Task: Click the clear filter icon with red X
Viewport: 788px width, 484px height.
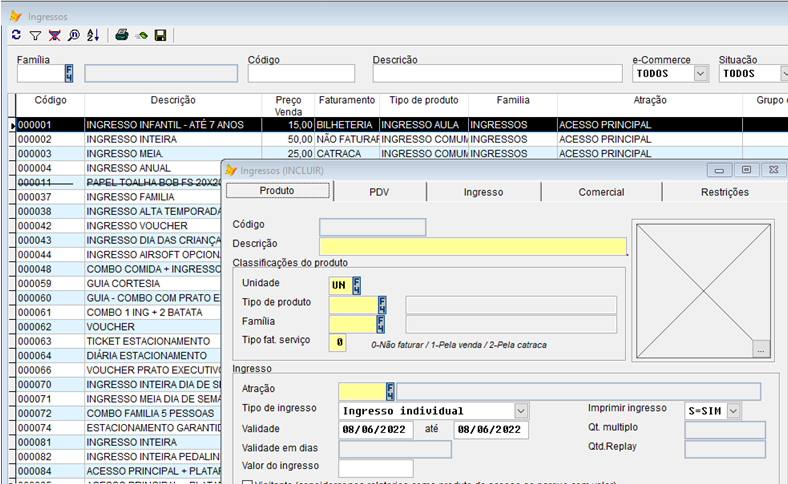Action: pyautogui.click(x=54, y=35)
